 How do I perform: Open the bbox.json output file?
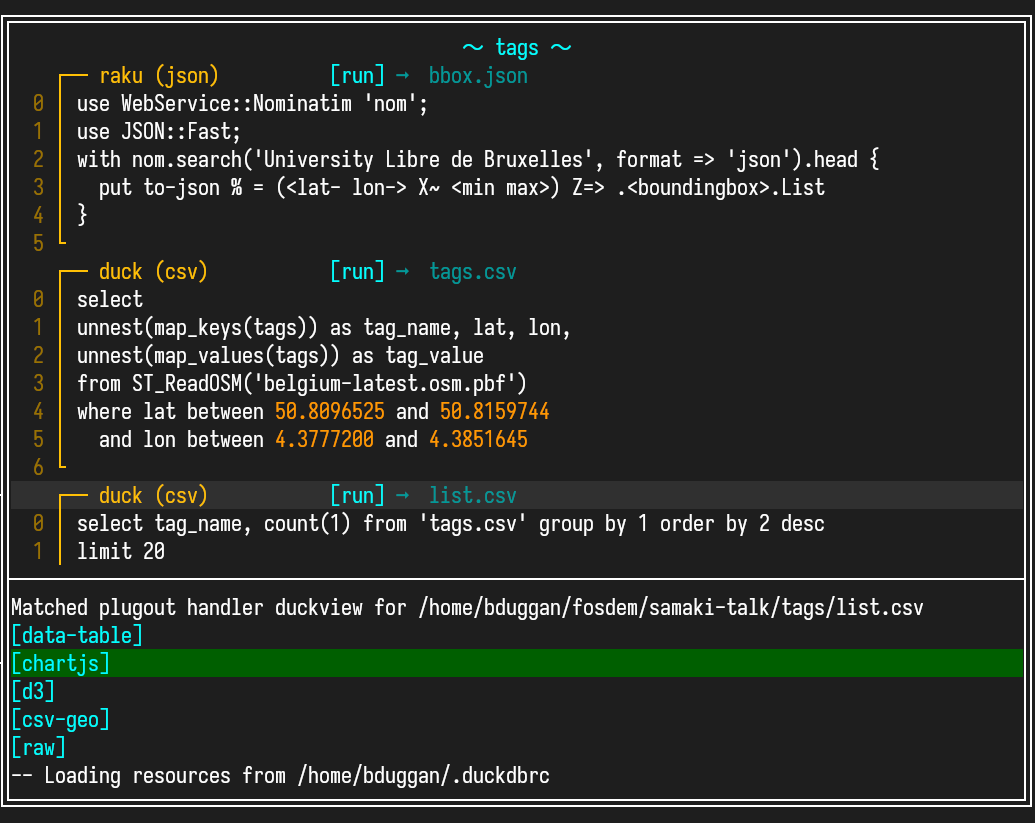[478, 76]
